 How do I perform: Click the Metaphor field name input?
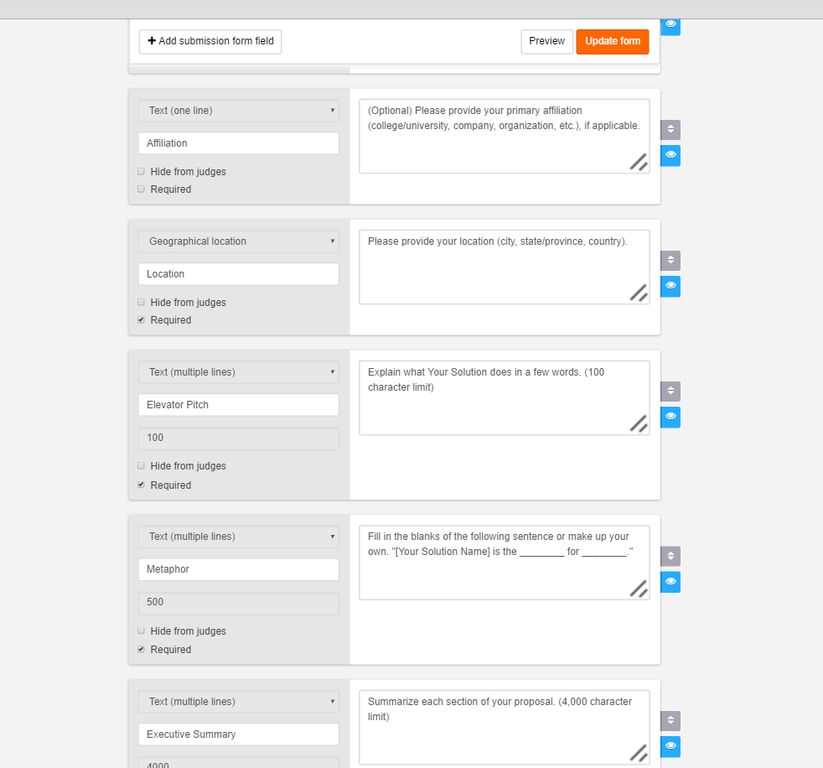click(x=238, y=569)
